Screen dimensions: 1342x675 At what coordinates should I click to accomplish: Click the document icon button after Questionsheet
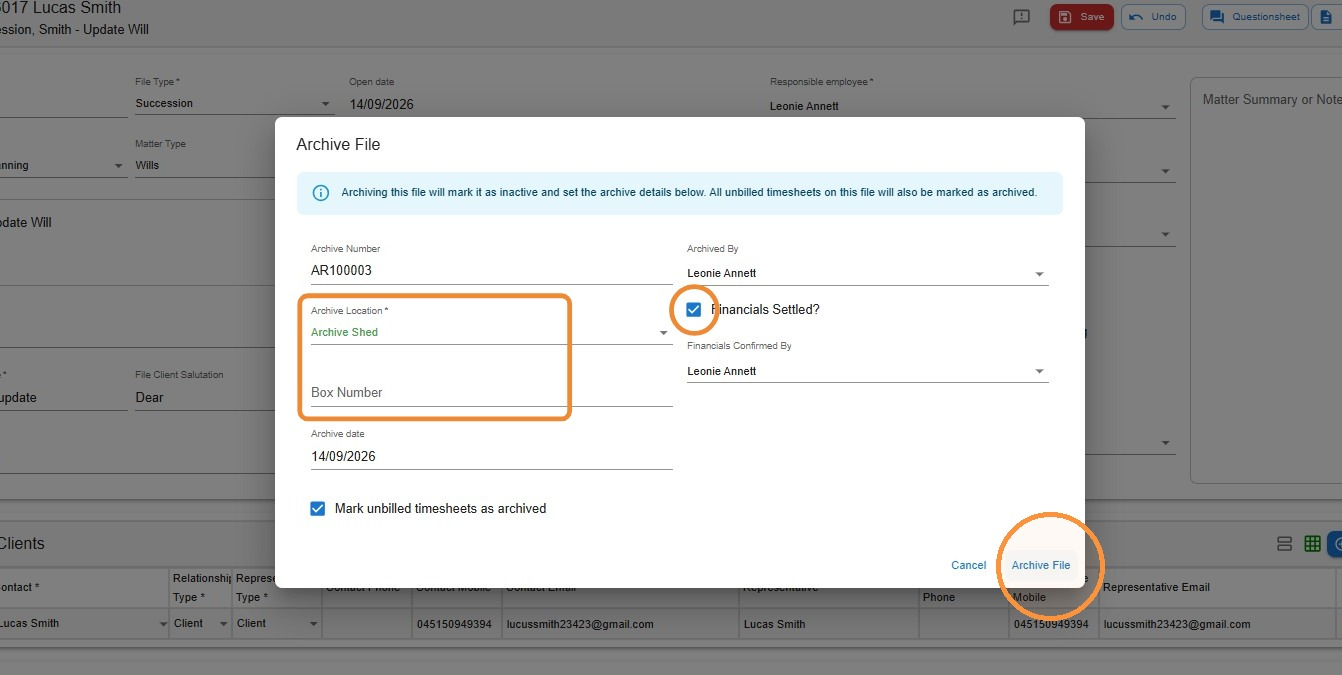click(x=1328, y=17)
